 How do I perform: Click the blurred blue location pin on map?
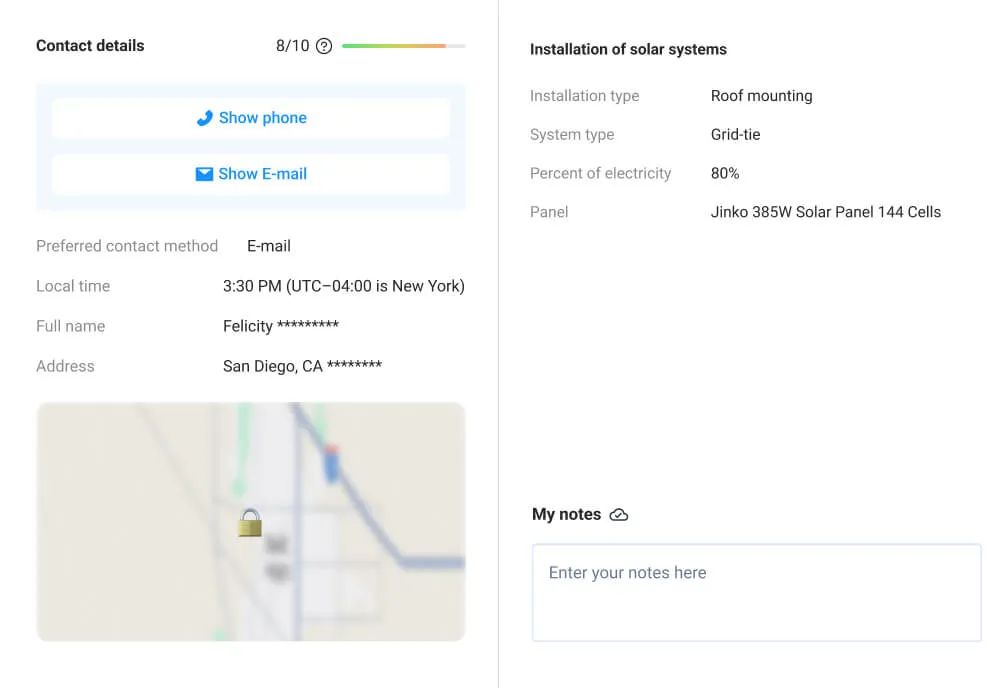[331, 463]
